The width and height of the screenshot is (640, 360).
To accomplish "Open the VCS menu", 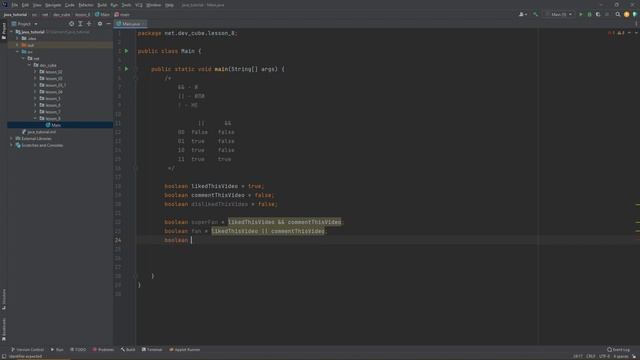I will [139, 5].
